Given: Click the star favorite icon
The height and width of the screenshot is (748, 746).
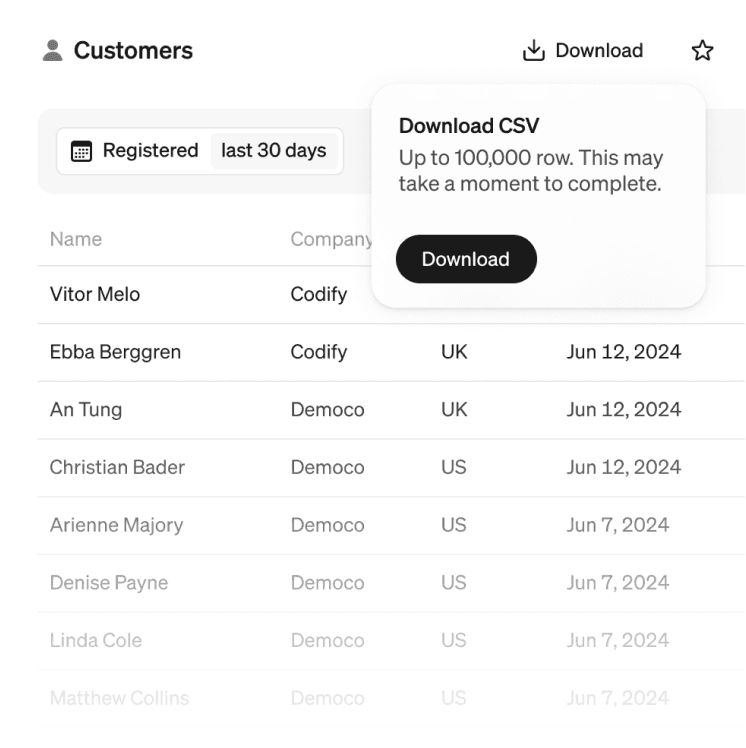Looking at the screenshot, I should click(x=703, y=51).
